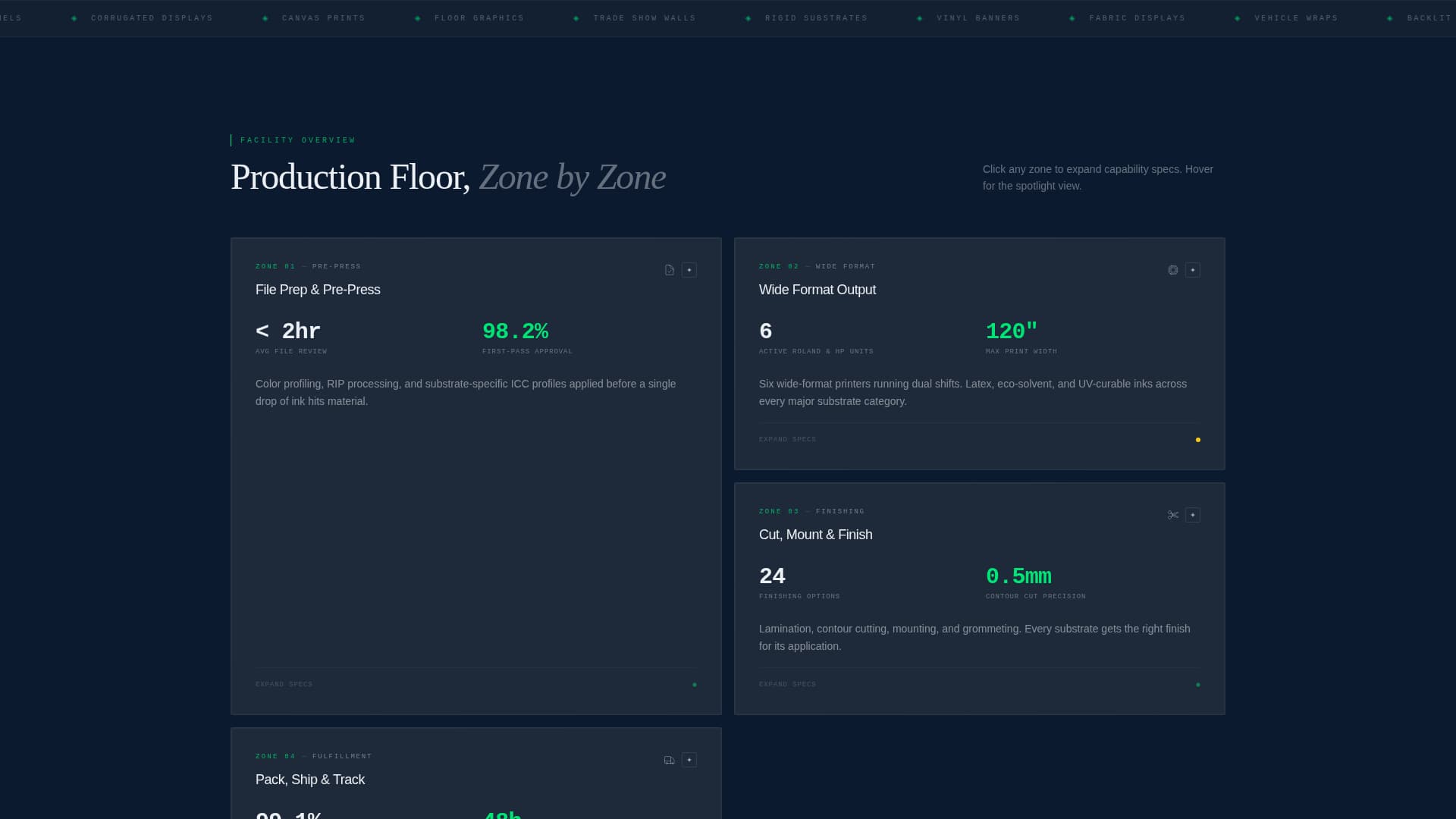Open the VEHICLE WRAPS link
1456x819 pixels.
[x=1297, y=17]
